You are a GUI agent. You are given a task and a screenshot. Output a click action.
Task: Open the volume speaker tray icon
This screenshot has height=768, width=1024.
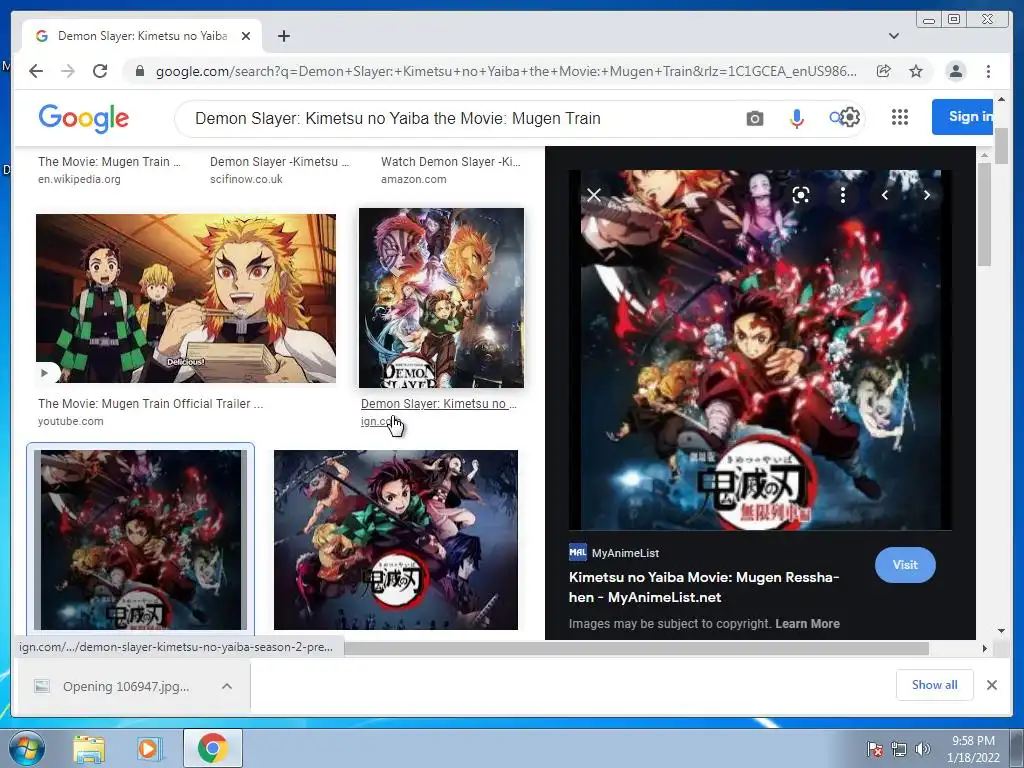point(922,749)
